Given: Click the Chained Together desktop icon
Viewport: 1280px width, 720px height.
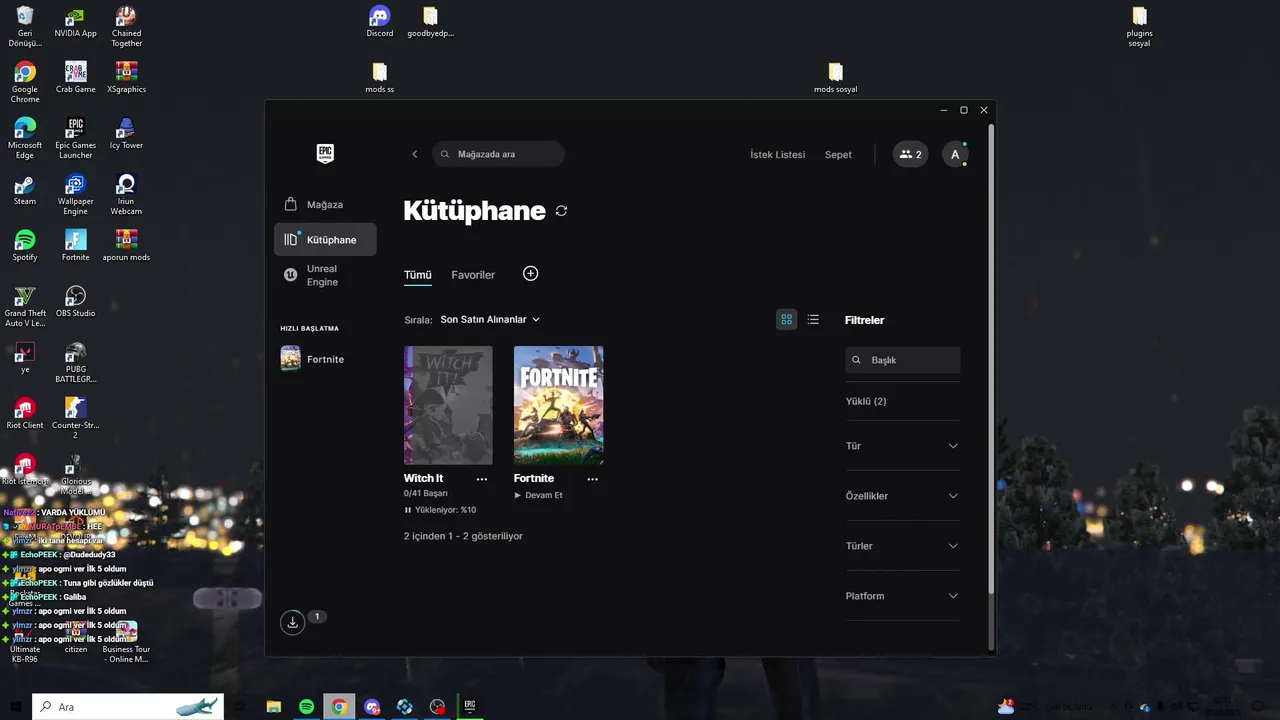Looking at the screenshot, I should point(126,26).
